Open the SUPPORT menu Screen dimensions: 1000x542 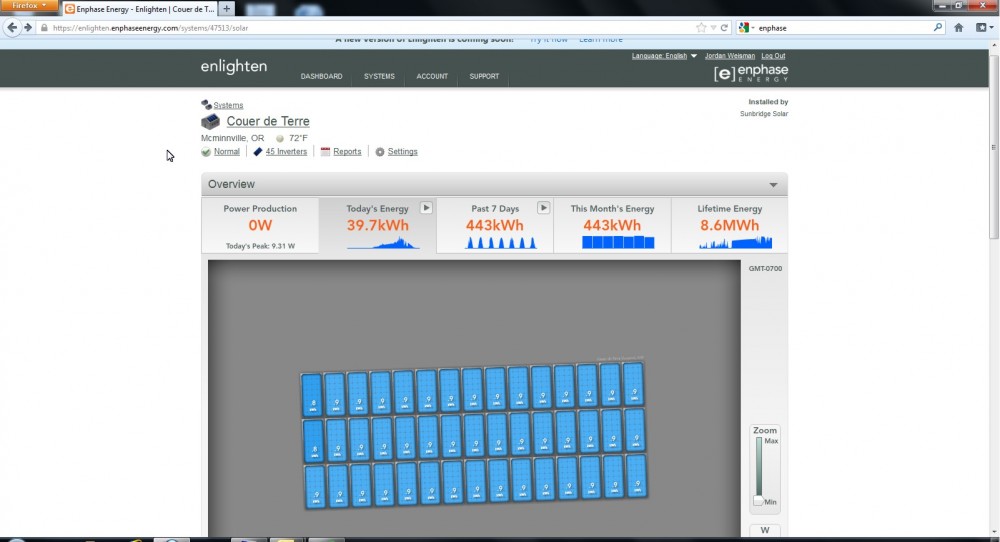pos(484,77)
